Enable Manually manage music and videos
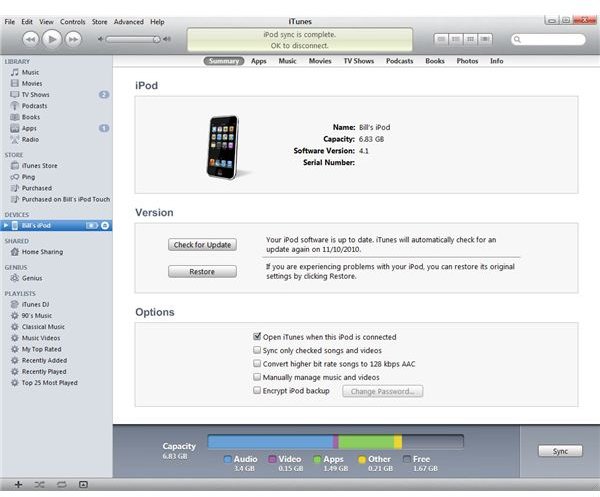 257,377
